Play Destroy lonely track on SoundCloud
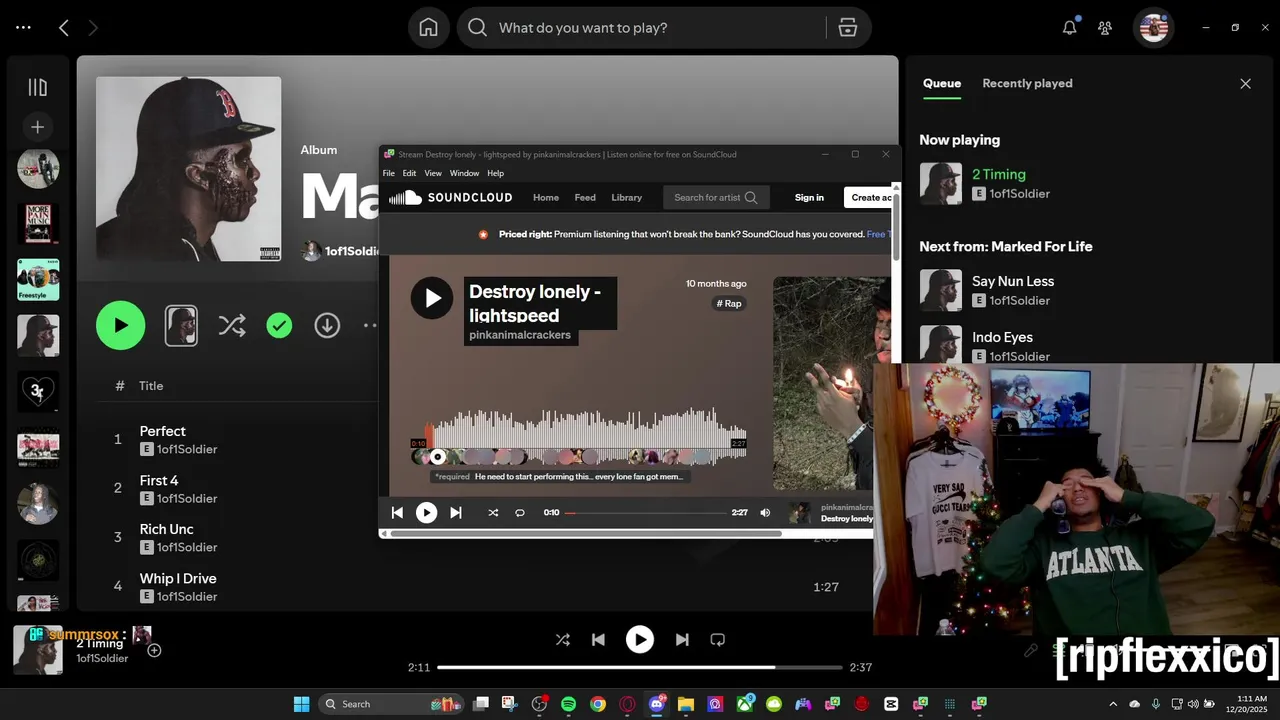This screenshot has height=720, width=1280. pos(432,298)
